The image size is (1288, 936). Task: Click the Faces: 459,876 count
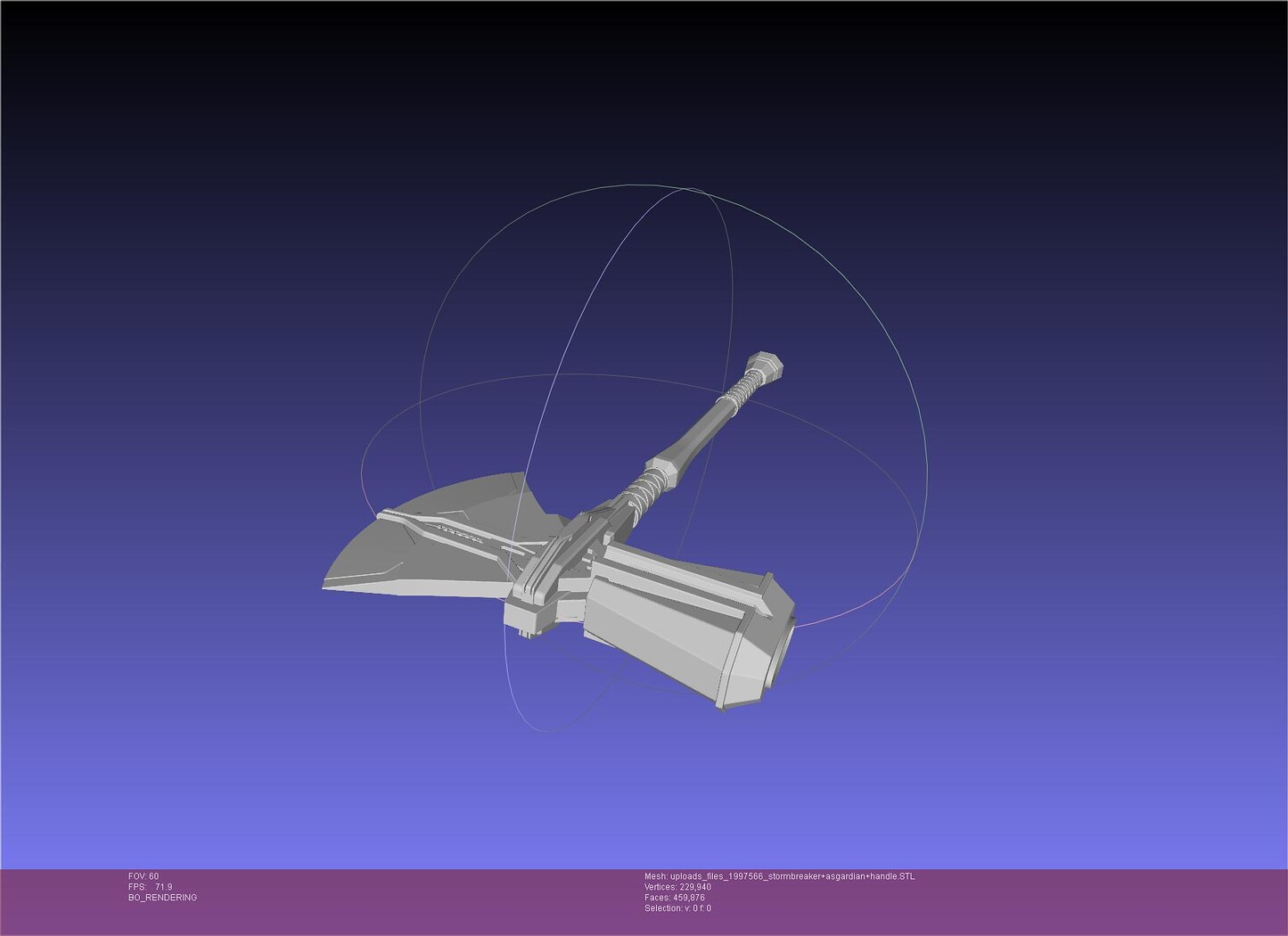674,898
